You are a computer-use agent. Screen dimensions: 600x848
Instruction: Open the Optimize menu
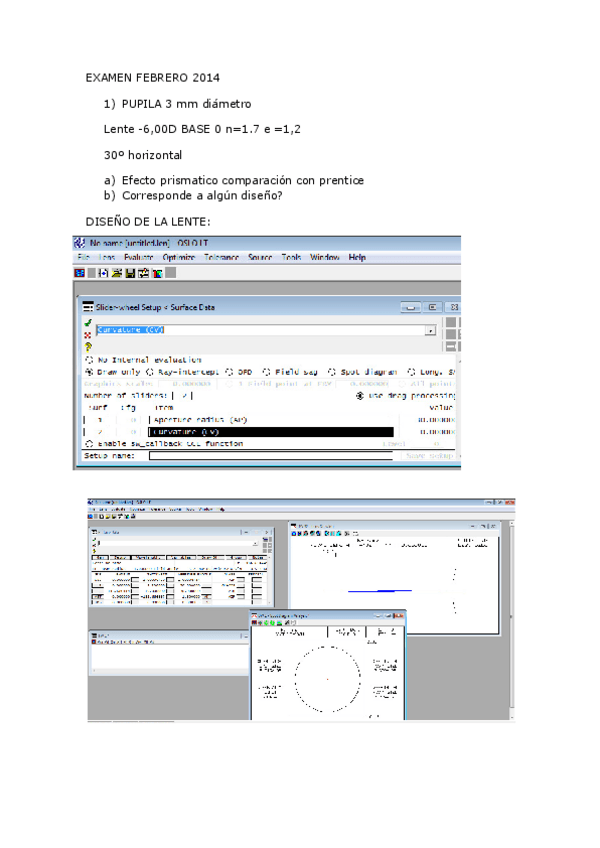point(179,257)
